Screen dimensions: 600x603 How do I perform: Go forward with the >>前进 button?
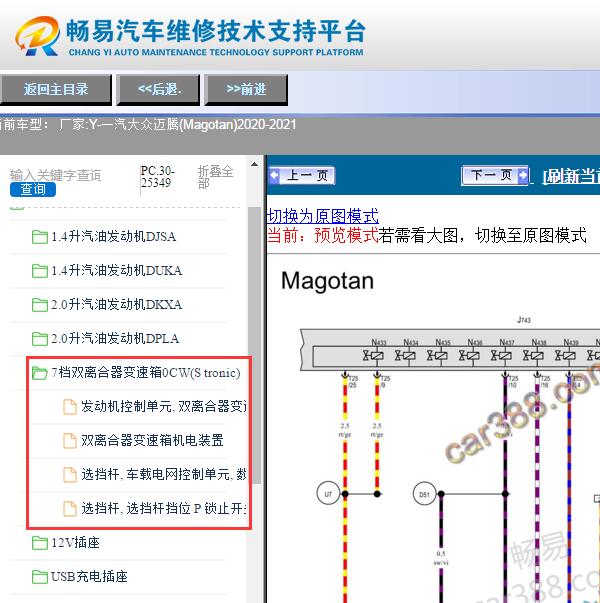click(246, 90)
